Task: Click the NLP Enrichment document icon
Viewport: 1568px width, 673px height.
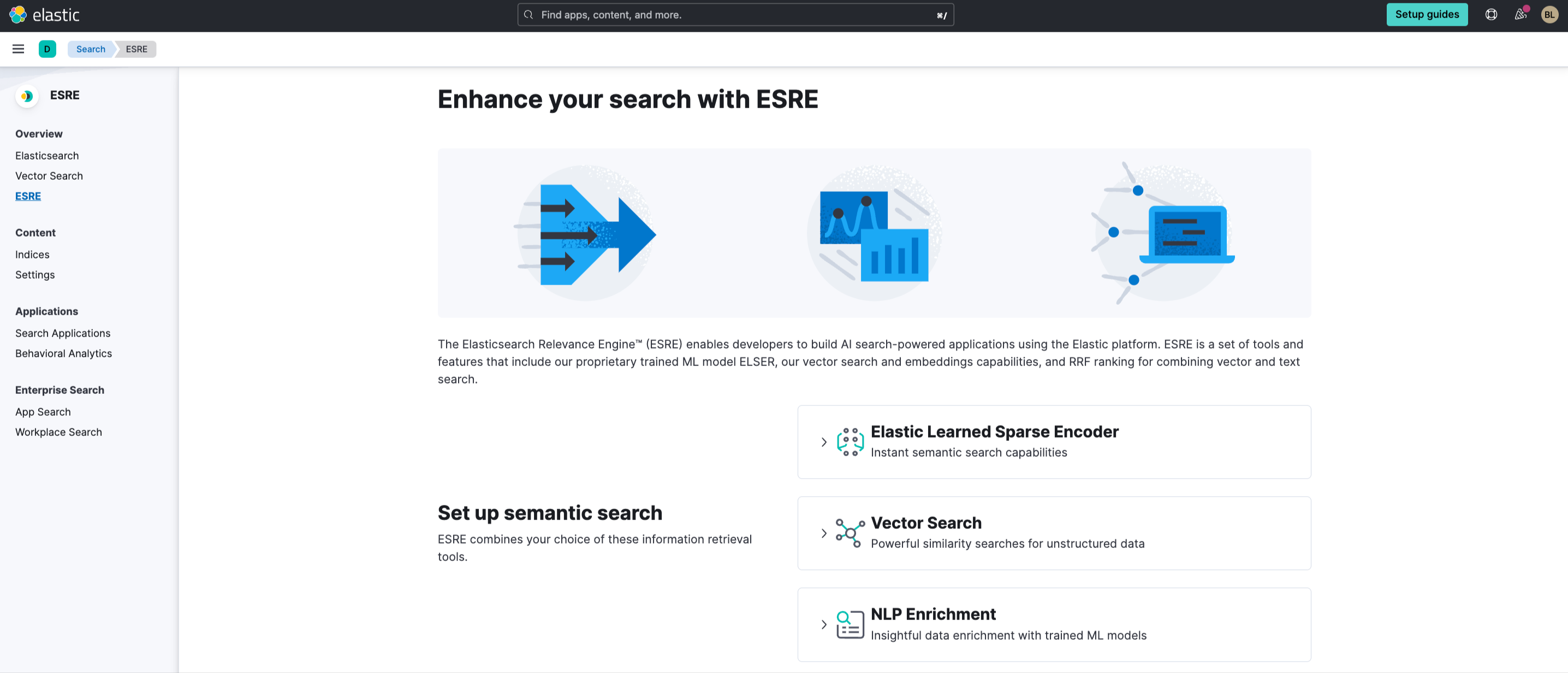Action: (850, 624)
